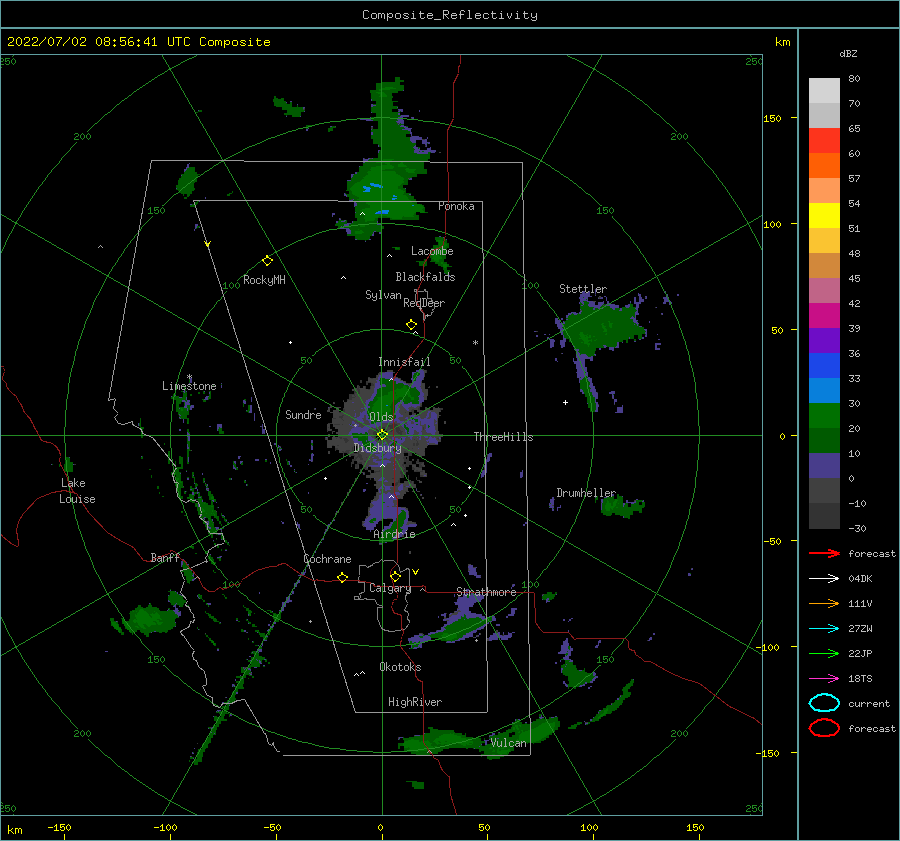Click the cyan current ellipse legend icon
This screenshot has width=900, height=841.
pos(824,703)
